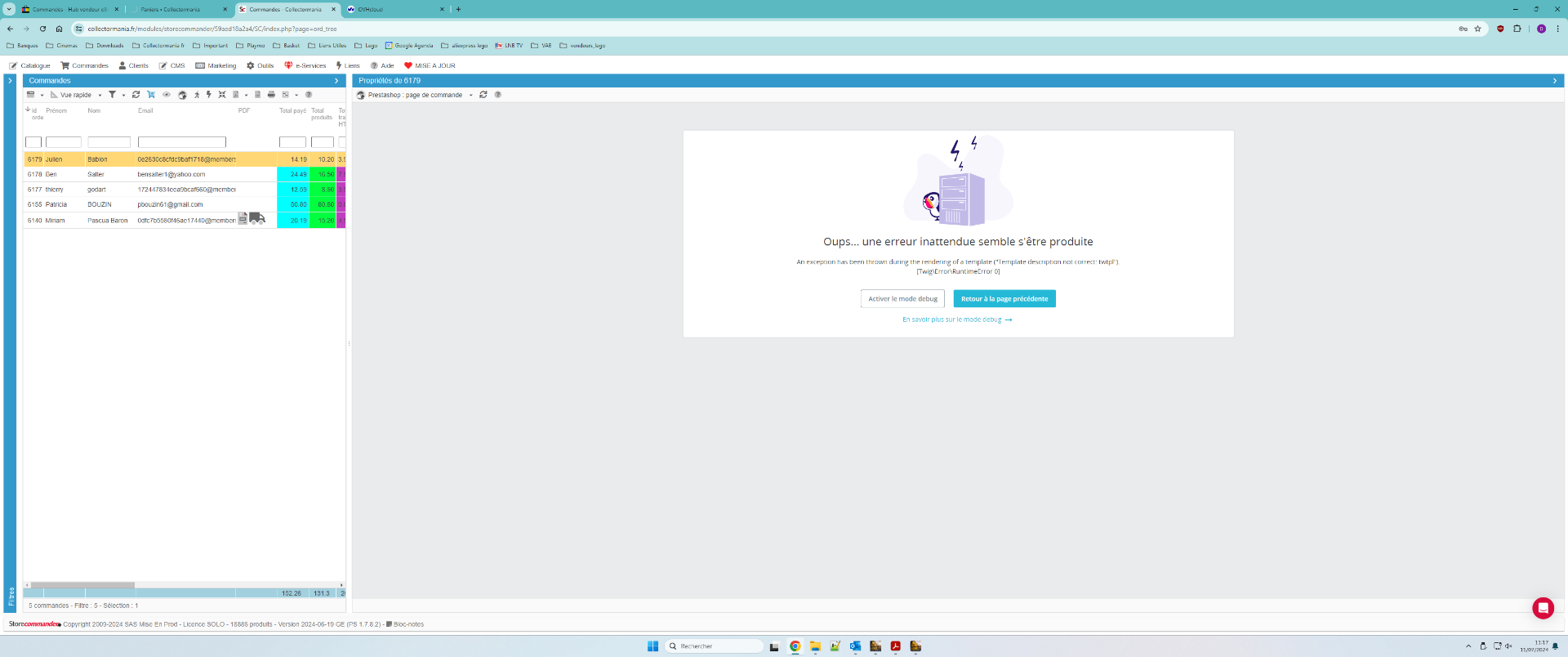Click the filter funnel icon
Image resolution: width=1568 pixels, height=657 pixels.
pyautogui.click(x=112, y=95)
